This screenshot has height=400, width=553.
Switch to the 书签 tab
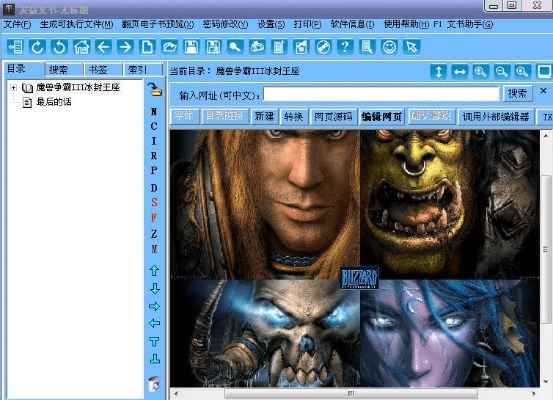[x=103, y=70]
